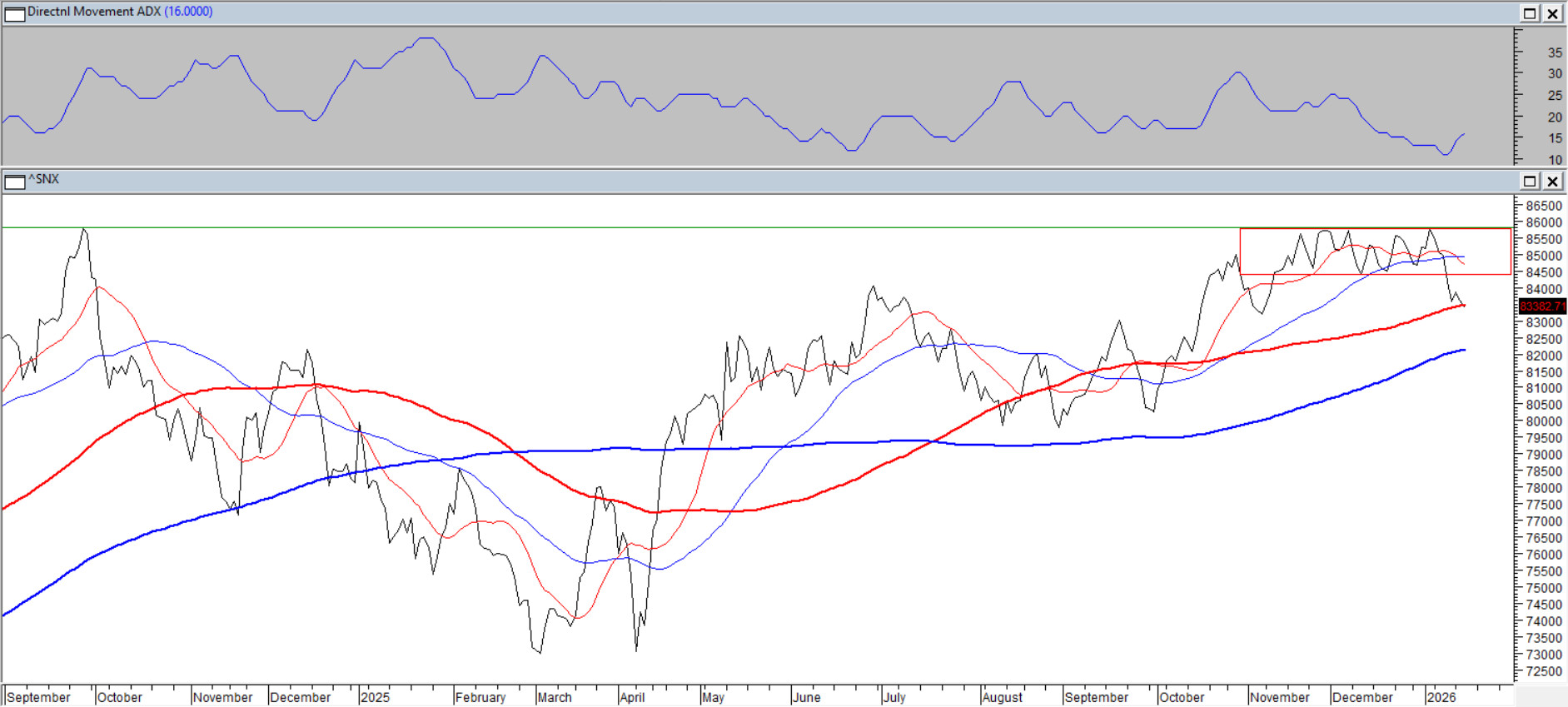
Task: Maximize the Directnl Movement ADX panel
Action: [1530, 13]
